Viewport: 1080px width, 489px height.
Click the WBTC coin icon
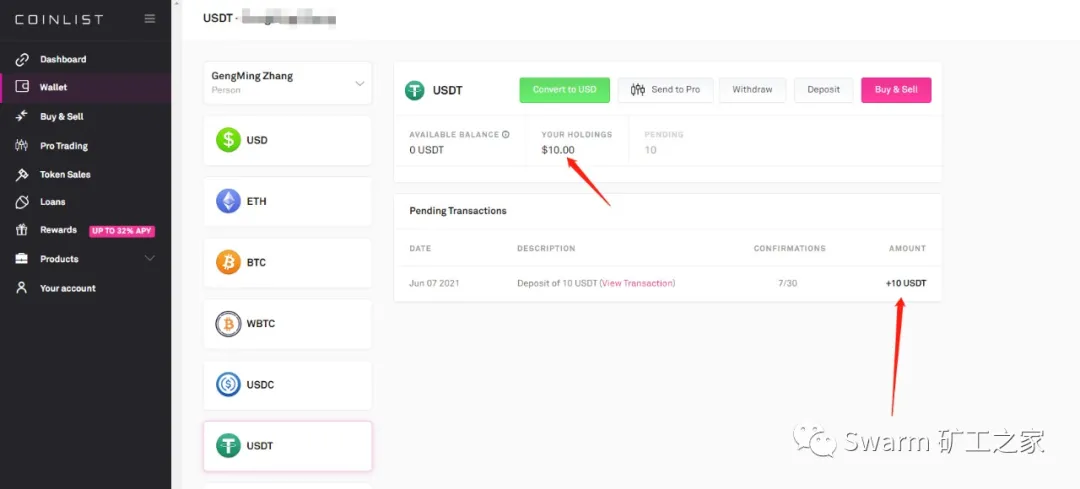228,324
